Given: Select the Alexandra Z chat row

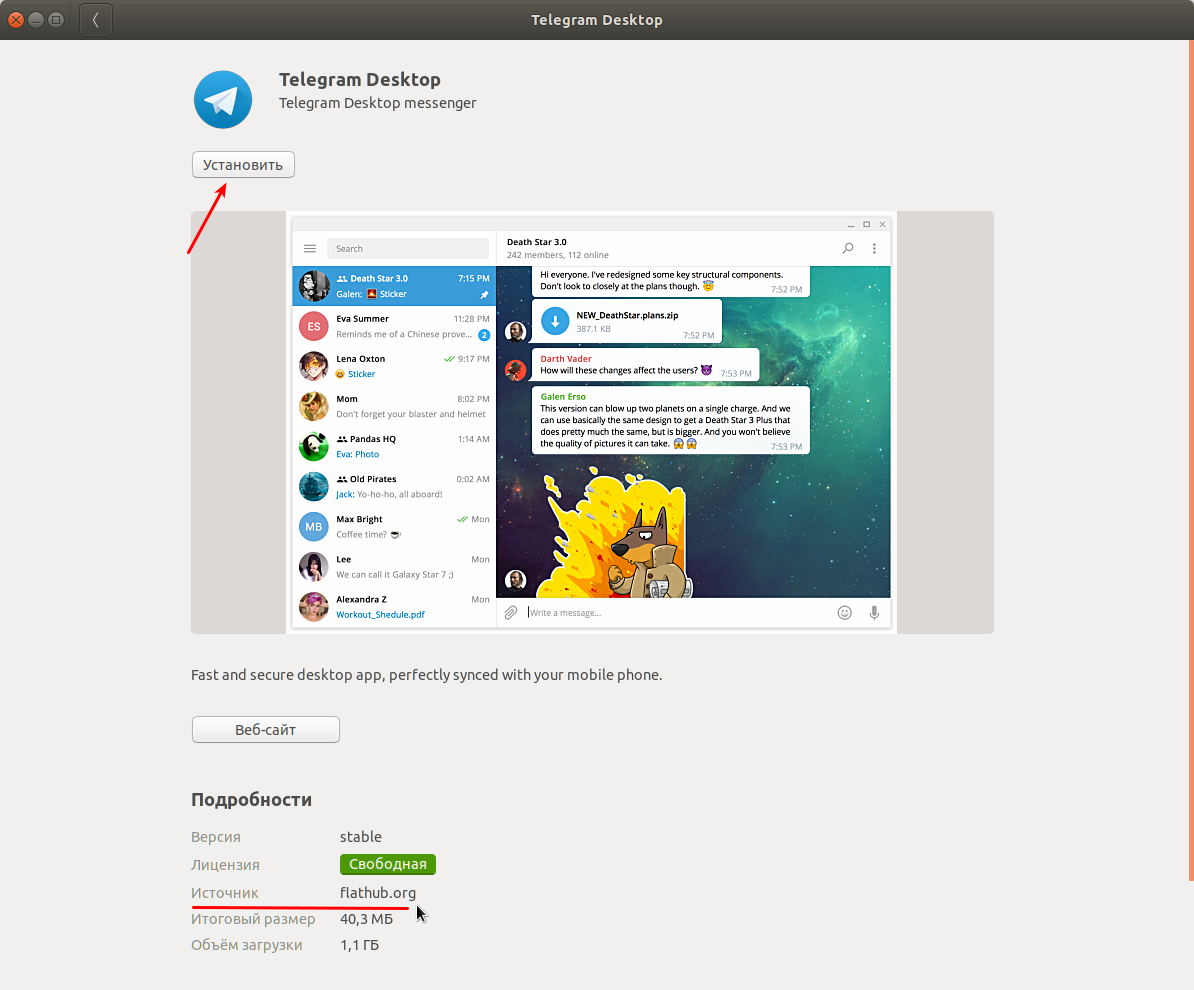Looking at the screenshot, I should pyautogui.click(x=394, y=607).
